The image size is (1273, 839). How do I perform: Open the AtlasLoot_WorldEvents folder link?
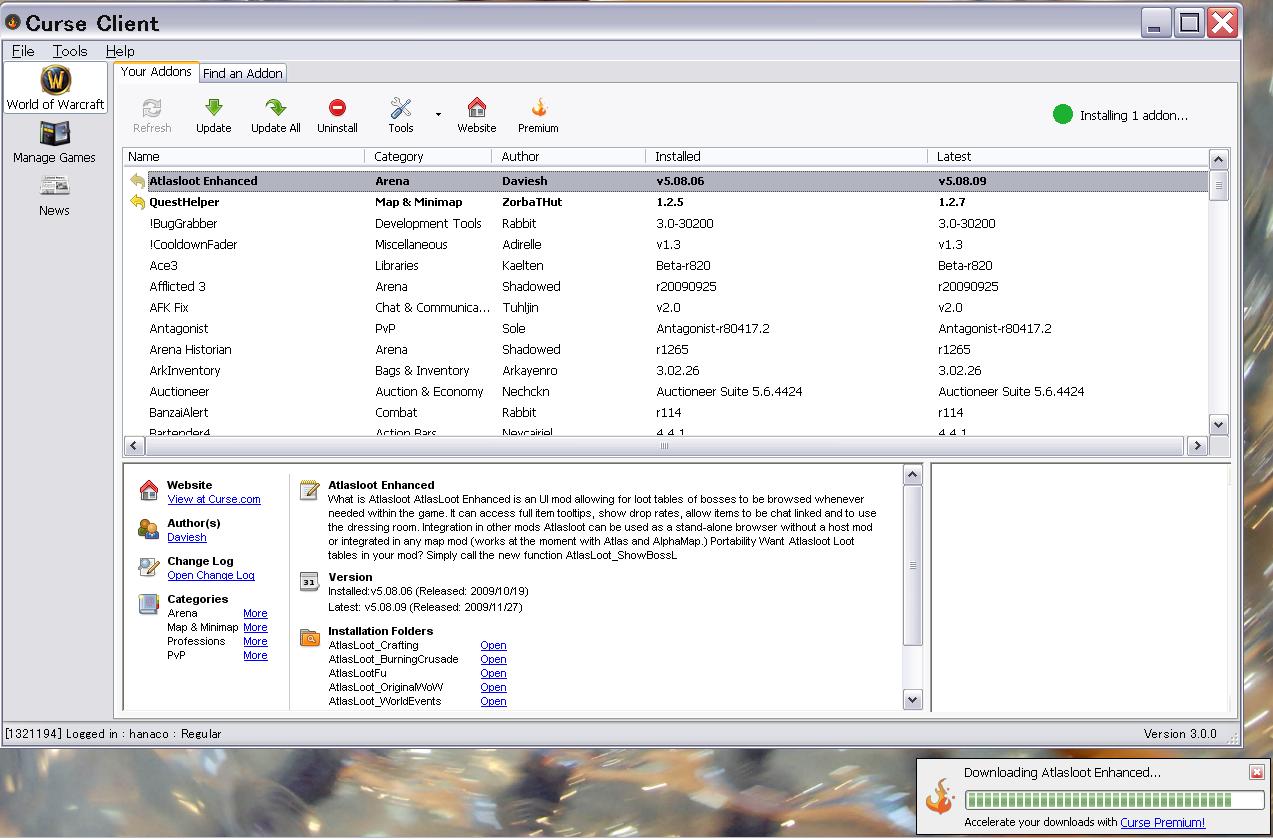(x=493, y=701)
